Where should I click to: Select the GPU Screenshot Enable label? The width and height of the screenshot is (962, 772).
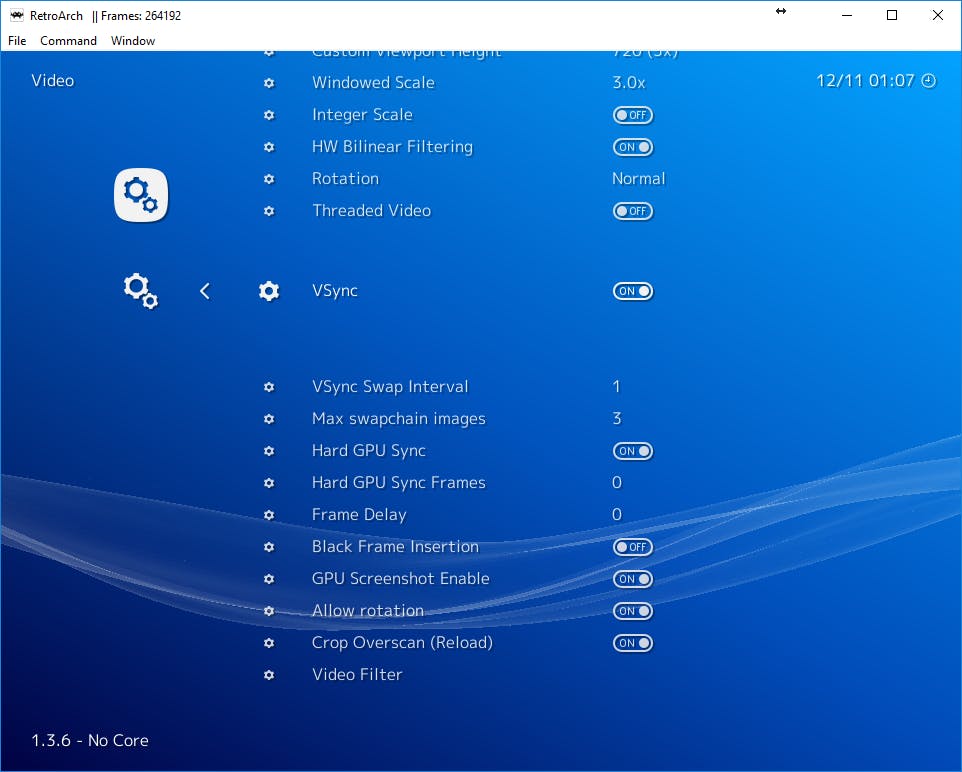401,579
